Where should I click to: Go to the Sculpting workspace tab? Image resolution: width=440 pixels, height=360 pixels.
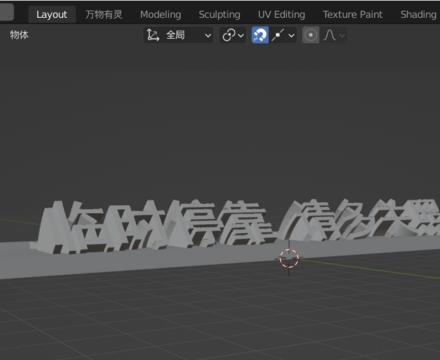point(219,15)
